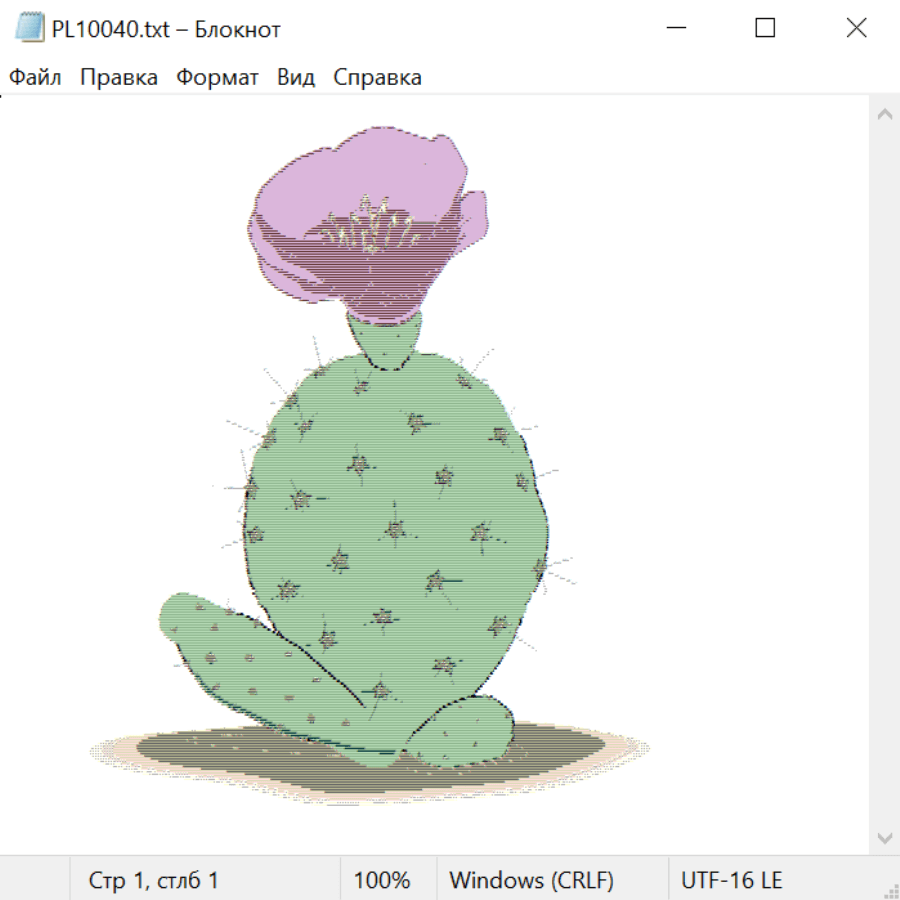Close the PL10040.txt window
The width and height of the screenshot is (900, 900).
856,29
